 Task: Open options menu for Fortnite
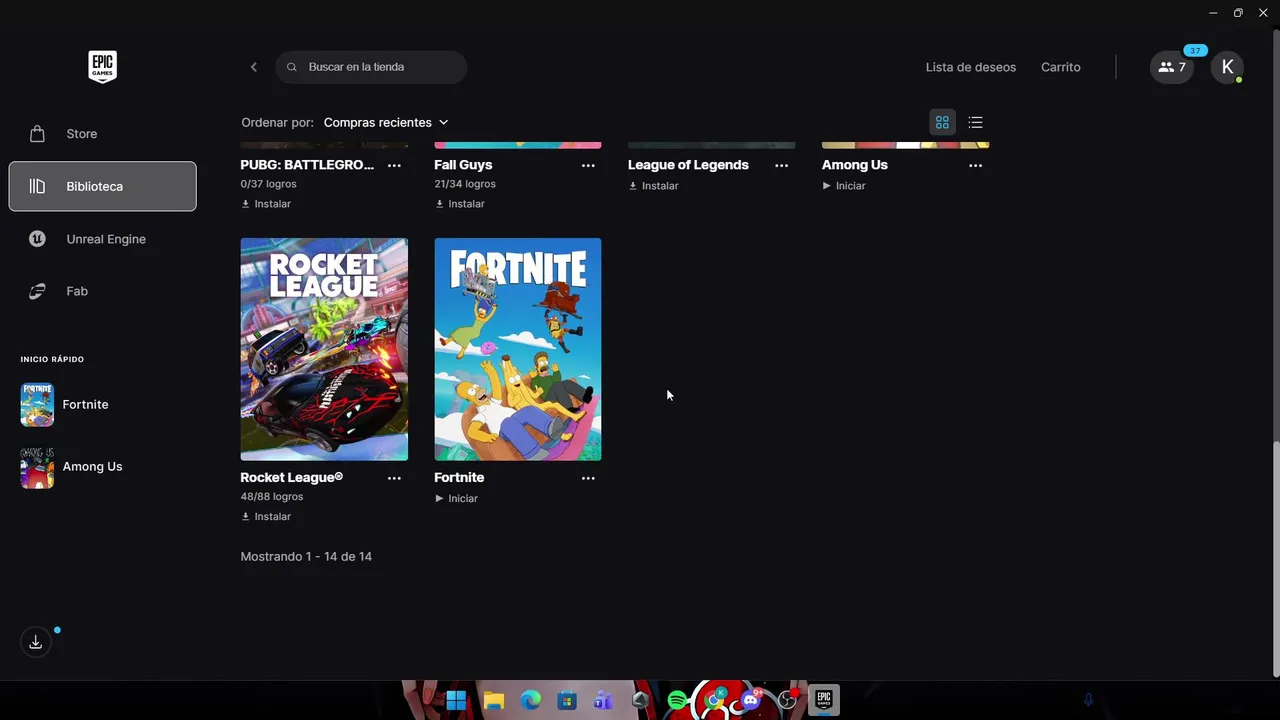coord(588,478)
